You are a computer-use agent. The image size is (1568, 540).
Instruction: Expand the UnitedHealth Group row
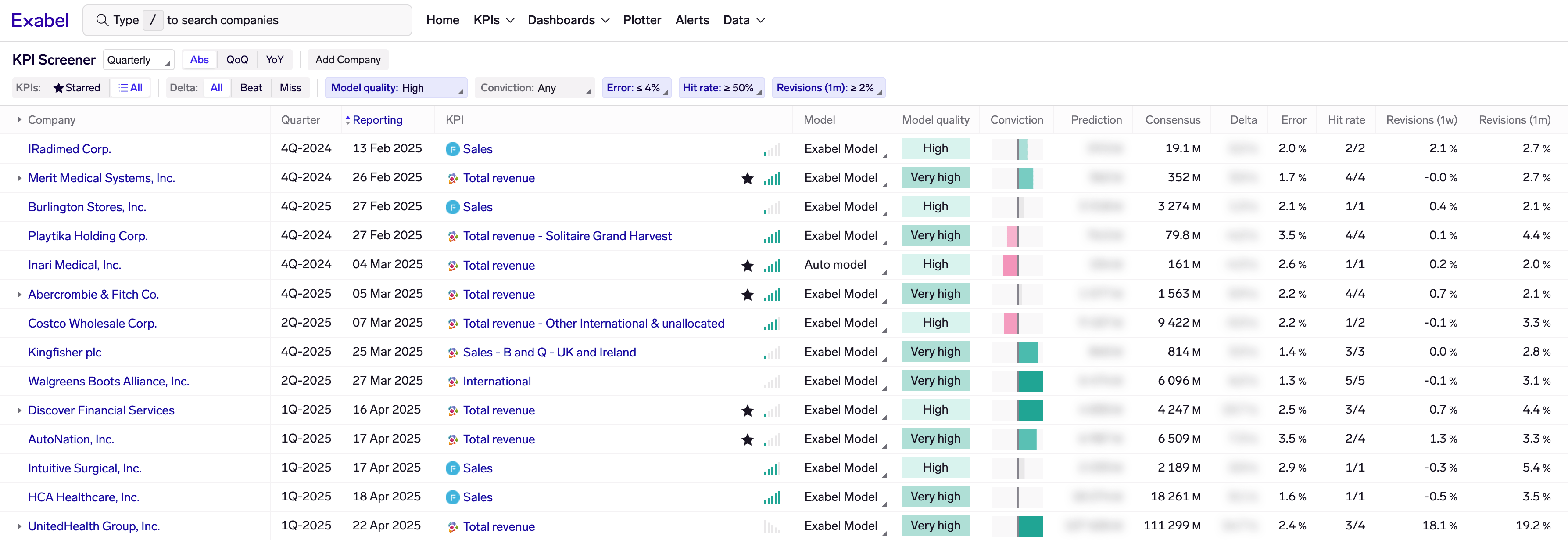19,526
